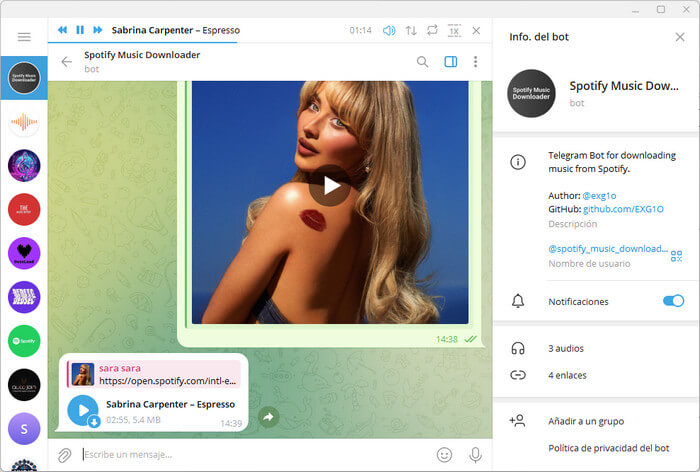Screen dimensions: 700x472
Task: Search in this chat
Action: [422, 62]
